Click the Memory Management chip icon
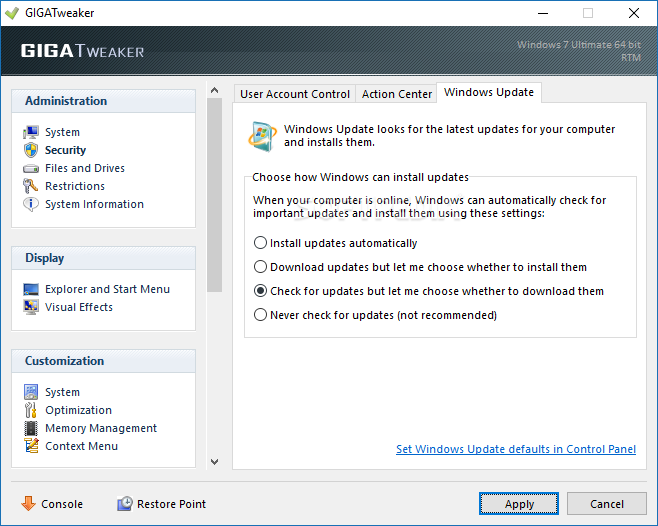 (x=31, y=428)
